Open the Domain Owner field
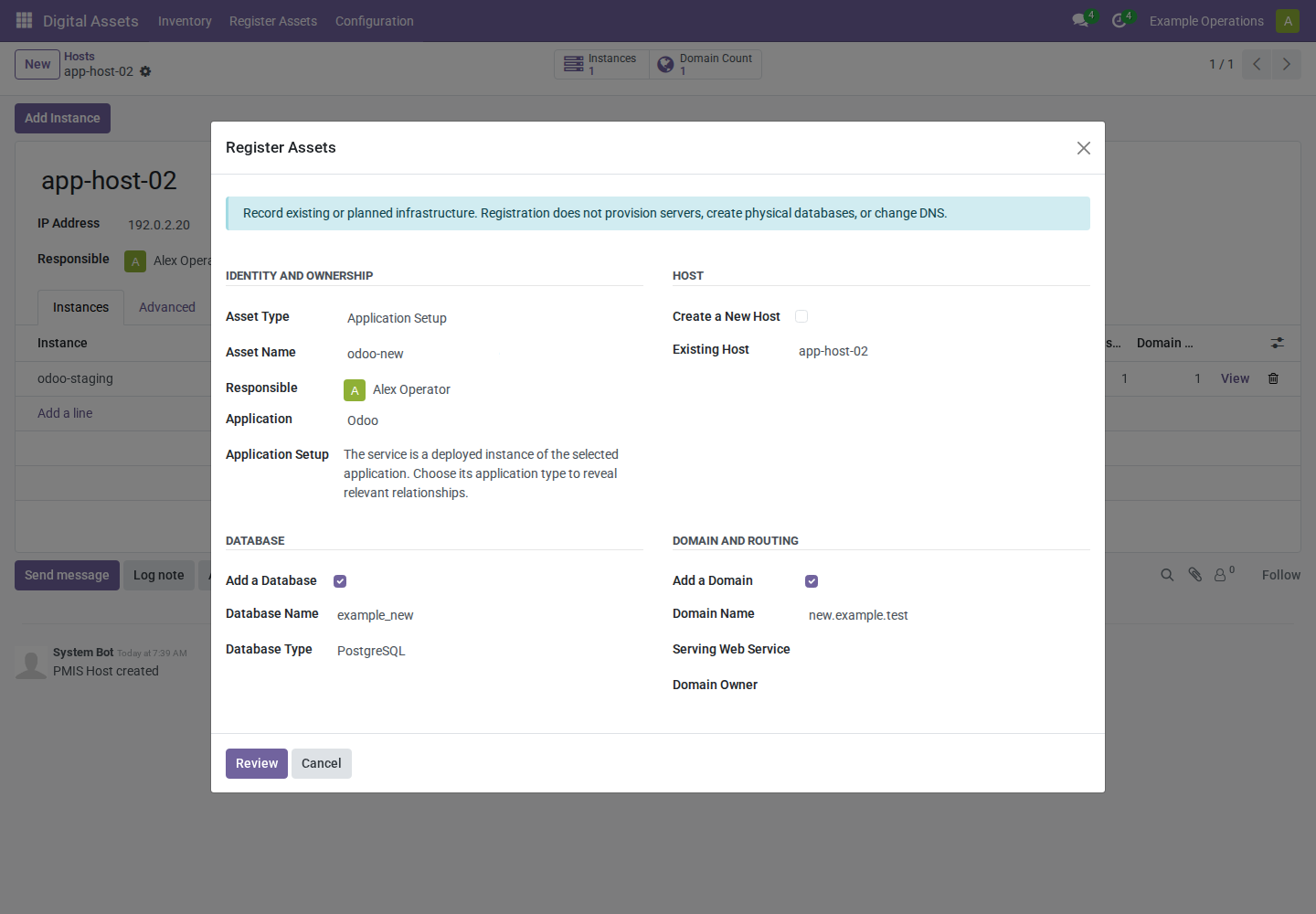The image size is (1316, 914). pyautogui.click(x=948, y=685)
